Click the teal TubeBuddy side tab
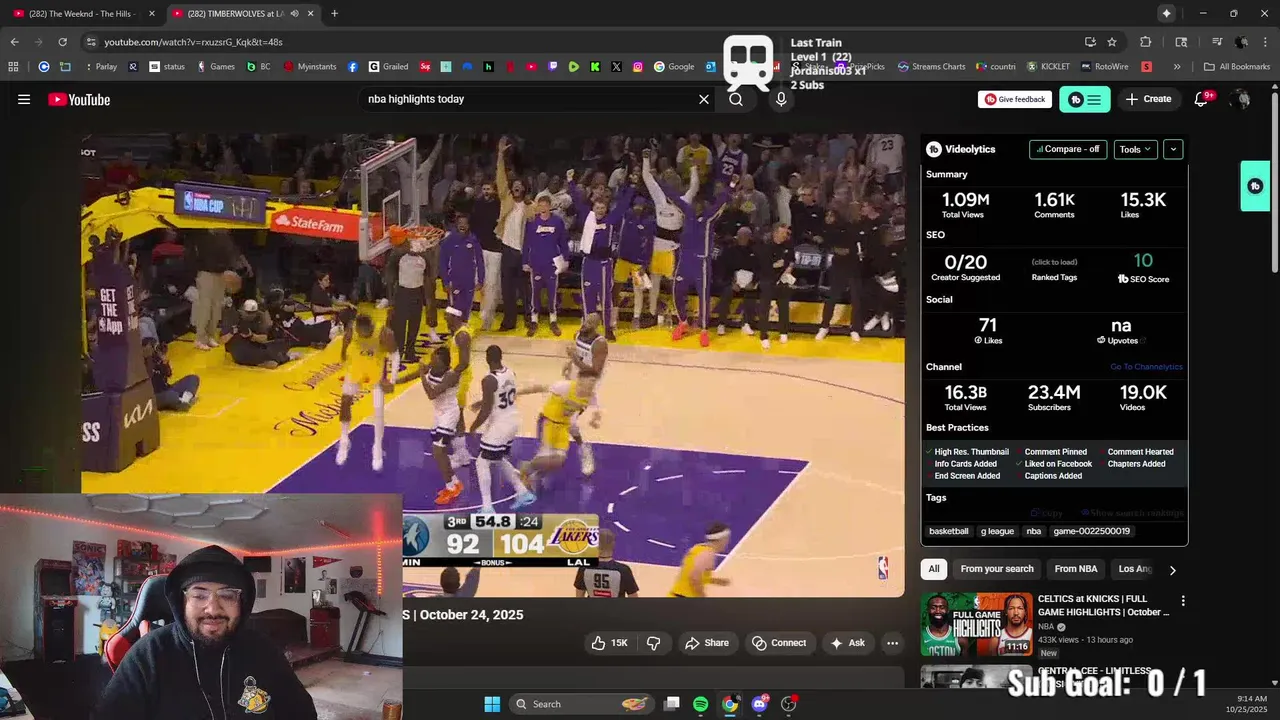The height and width of the screenshot is (720, 1280). (x=1255, y=186)
